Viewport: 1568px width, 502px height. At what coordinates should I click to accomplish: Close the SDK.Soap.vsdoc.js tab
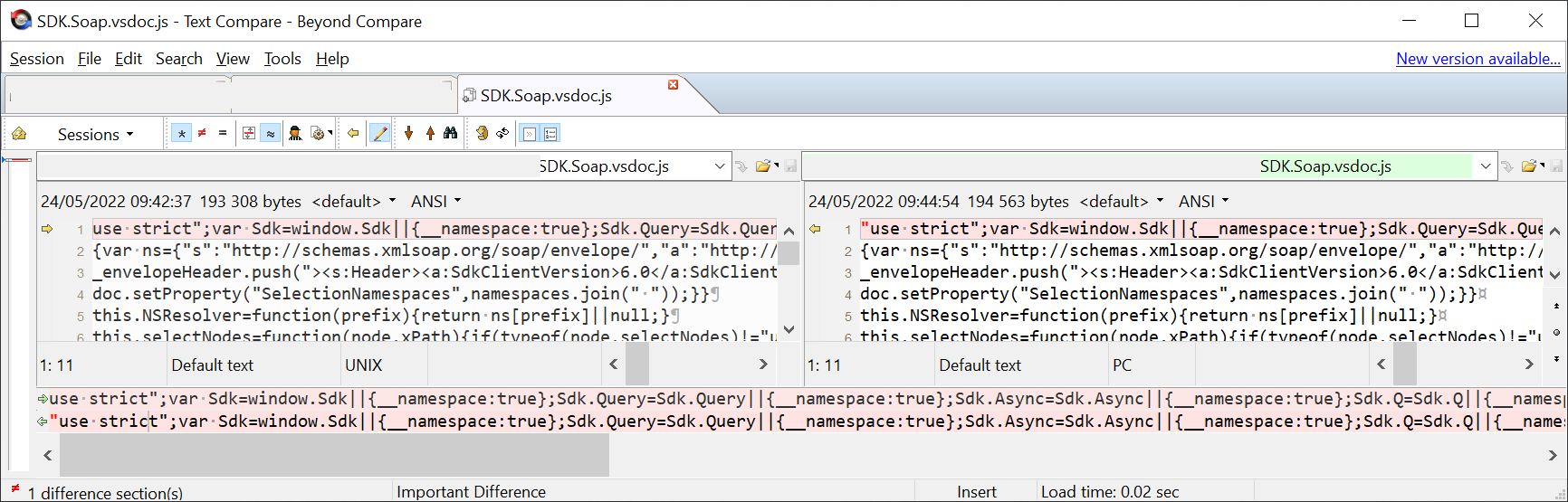[673, 85]
